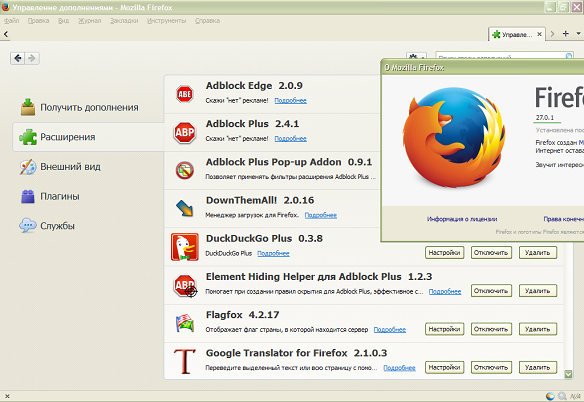Open Настройки for DuckDuckGo Plus

click(x=444, y=253)
